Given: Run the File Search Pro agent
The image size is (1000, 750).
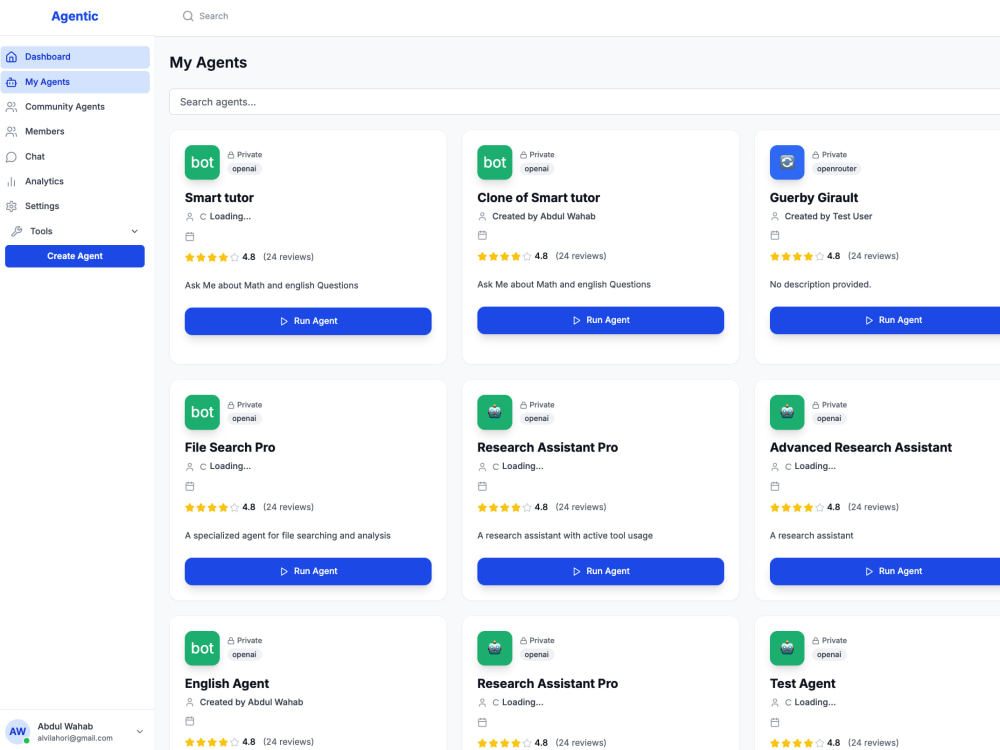Looking at the screenshot, I should [308, 571].
